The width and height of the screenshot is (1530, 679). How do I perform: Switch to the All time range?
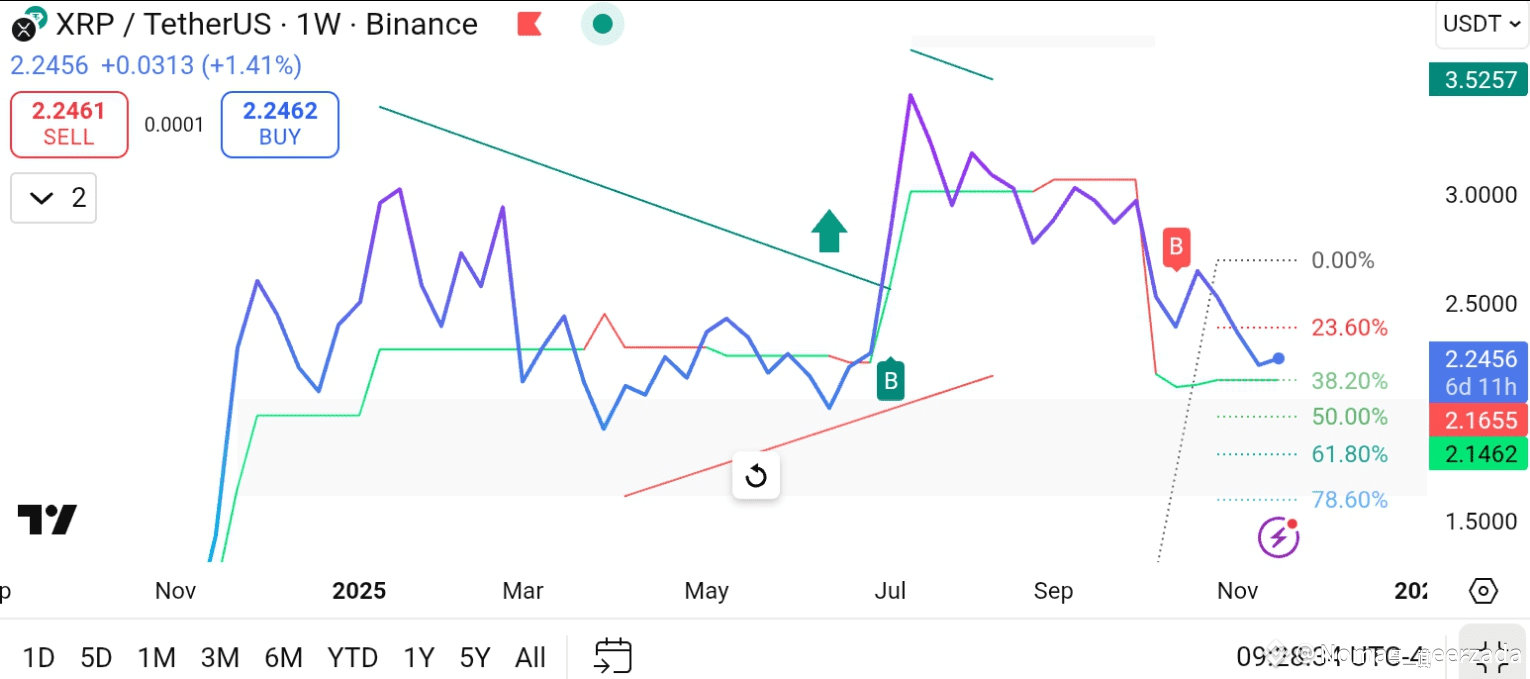tap(530, 657)
